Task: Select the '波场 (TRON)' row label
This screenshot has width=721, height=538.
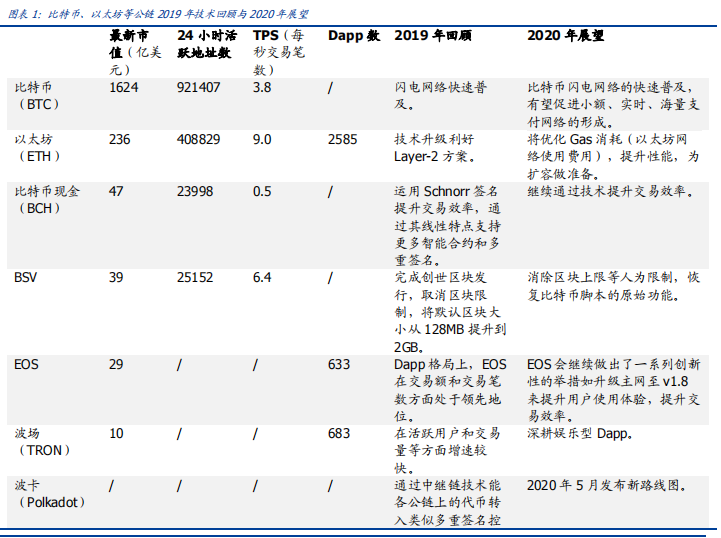Action: (42, 442)
